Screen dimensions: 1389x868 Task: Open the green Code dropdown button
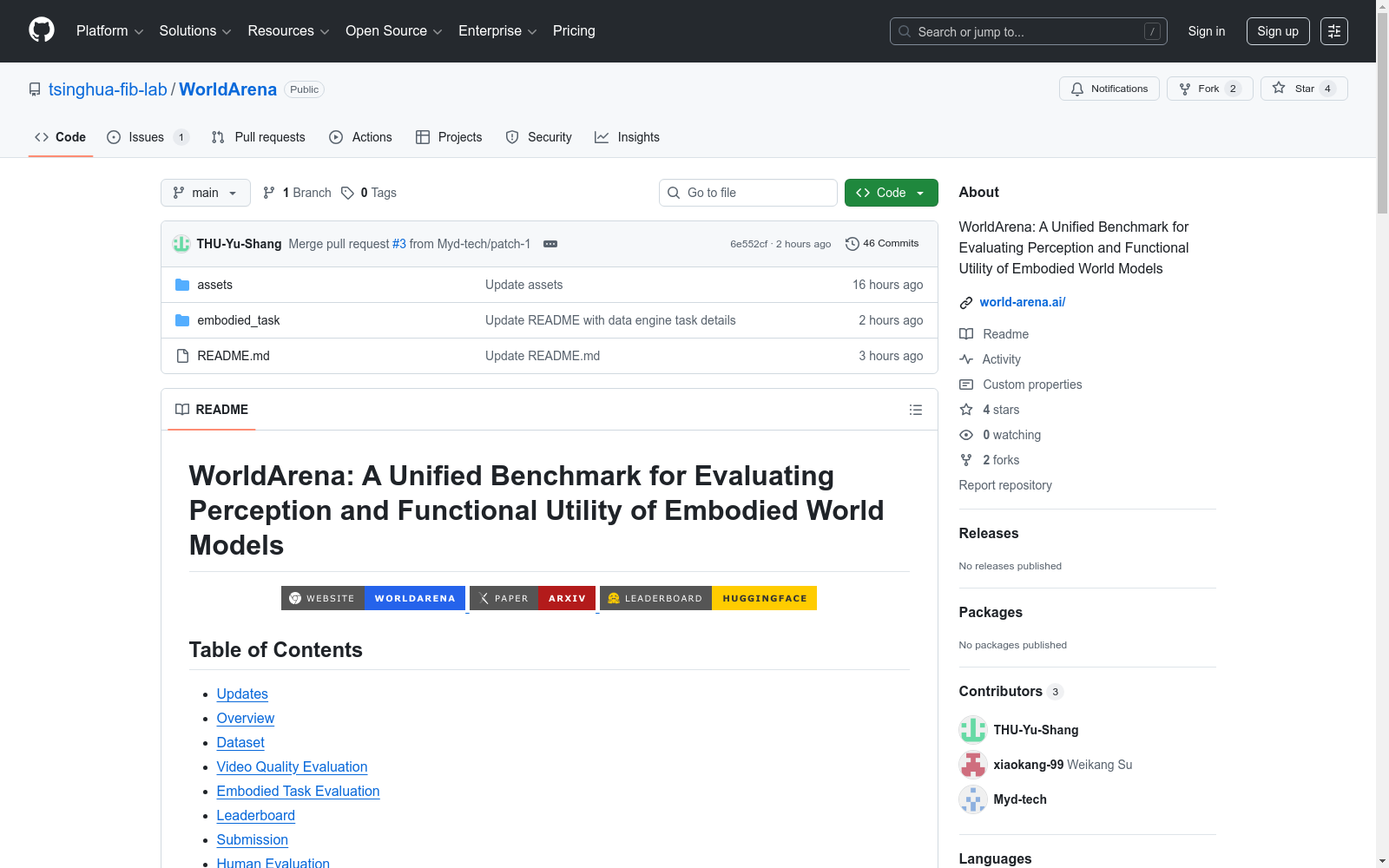(892, 193)
